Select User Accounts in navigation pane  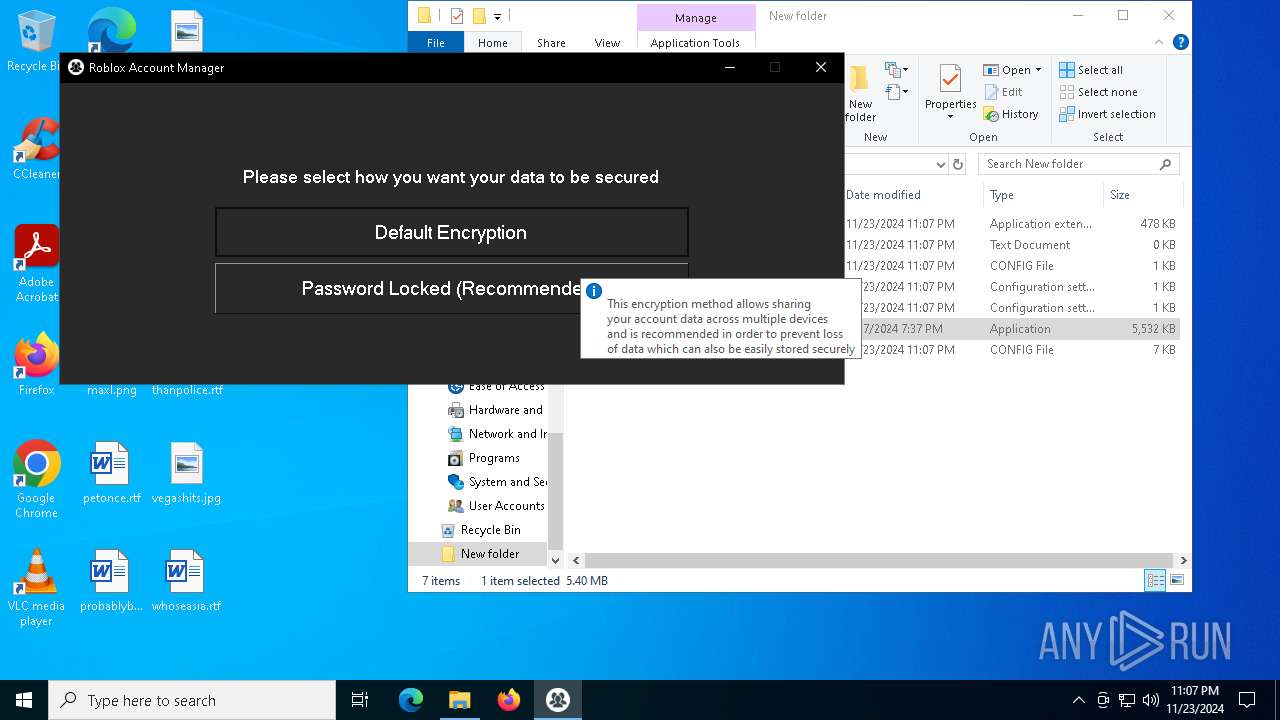click(496, 506)
